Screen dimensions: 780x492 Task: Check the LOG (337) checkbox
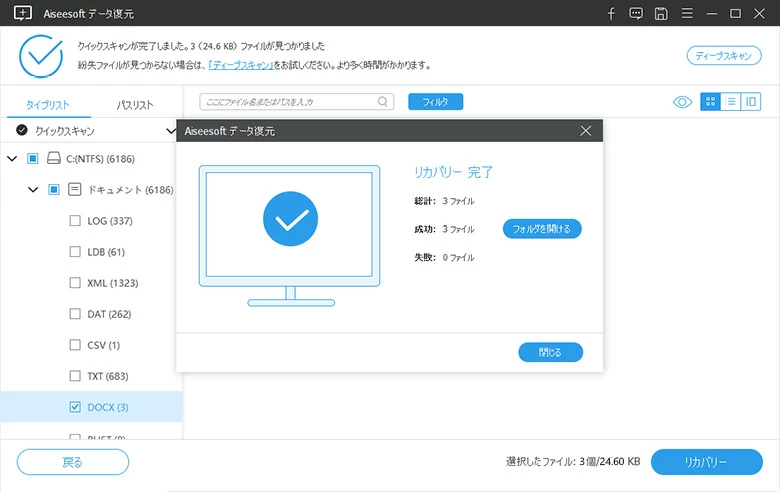75,220
